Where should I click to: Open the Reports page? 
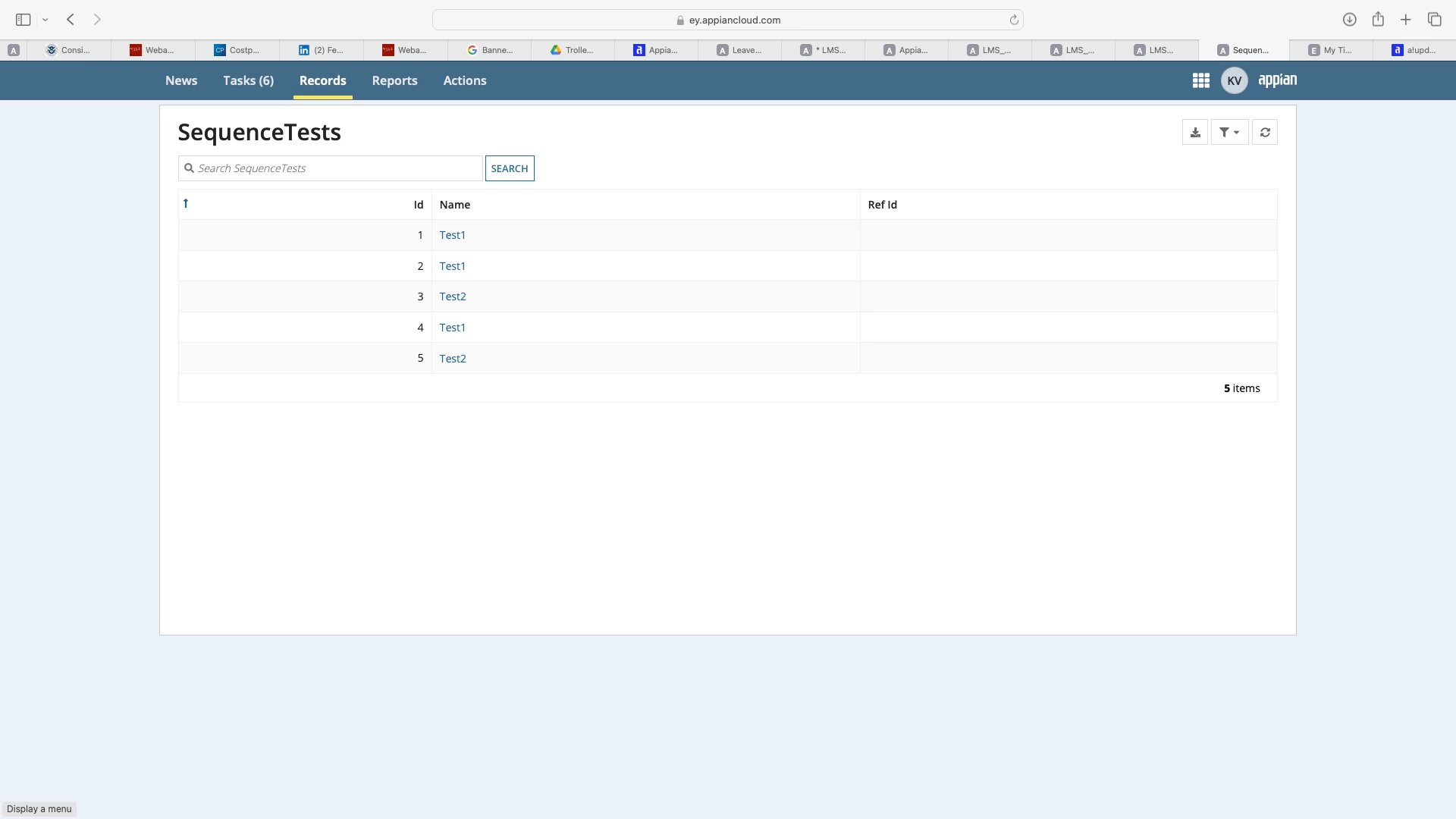click(x=394, y=80)
